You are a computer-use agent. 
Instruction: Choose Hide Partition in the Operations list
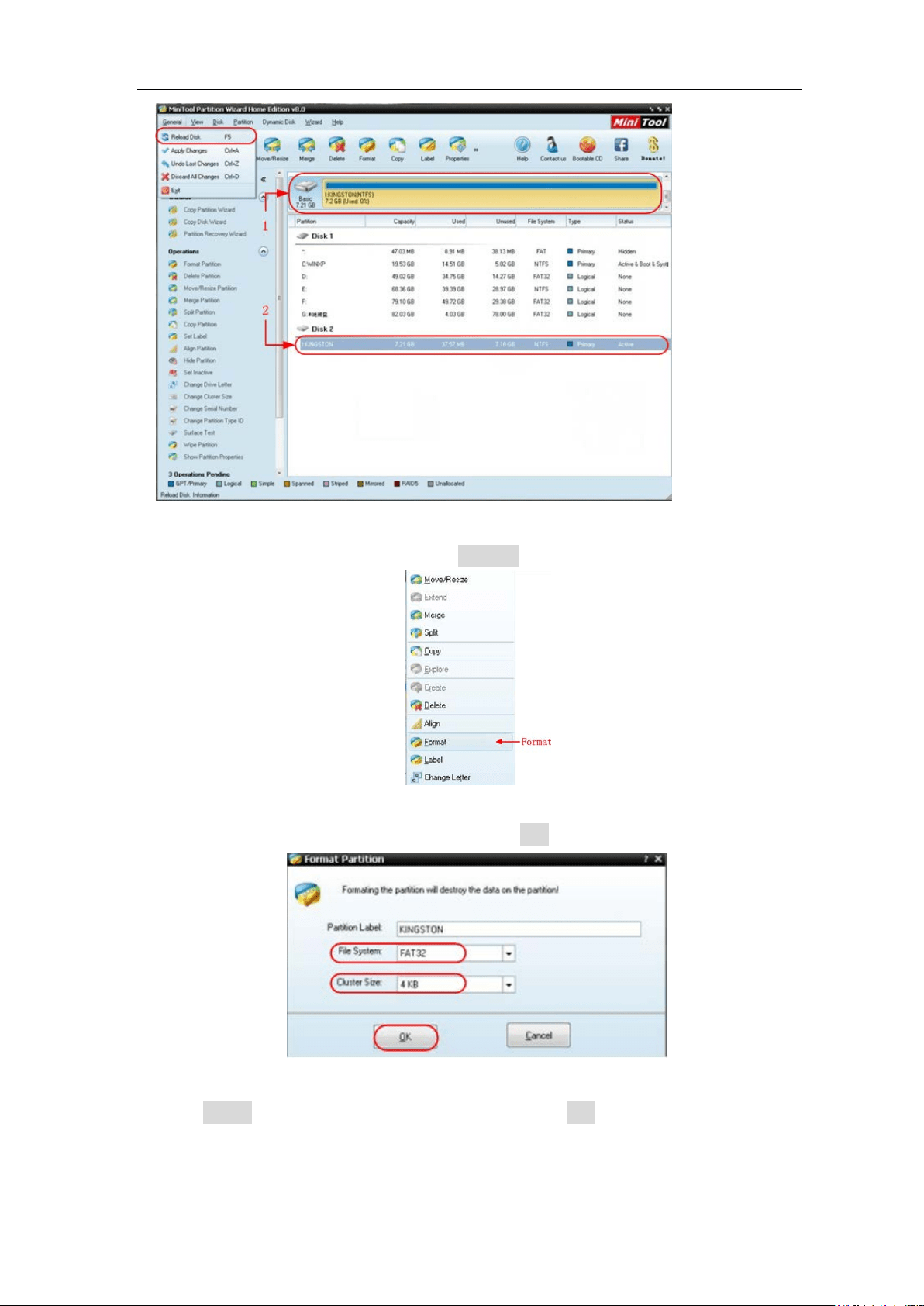click(192, 360)
